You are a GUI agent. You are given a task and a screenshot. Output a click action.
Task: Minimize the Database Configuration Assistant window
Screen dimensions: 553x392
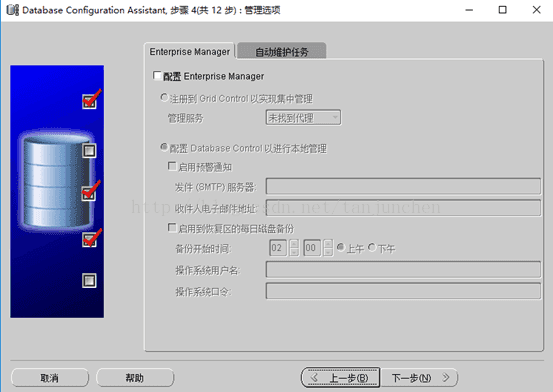(469, 10)
